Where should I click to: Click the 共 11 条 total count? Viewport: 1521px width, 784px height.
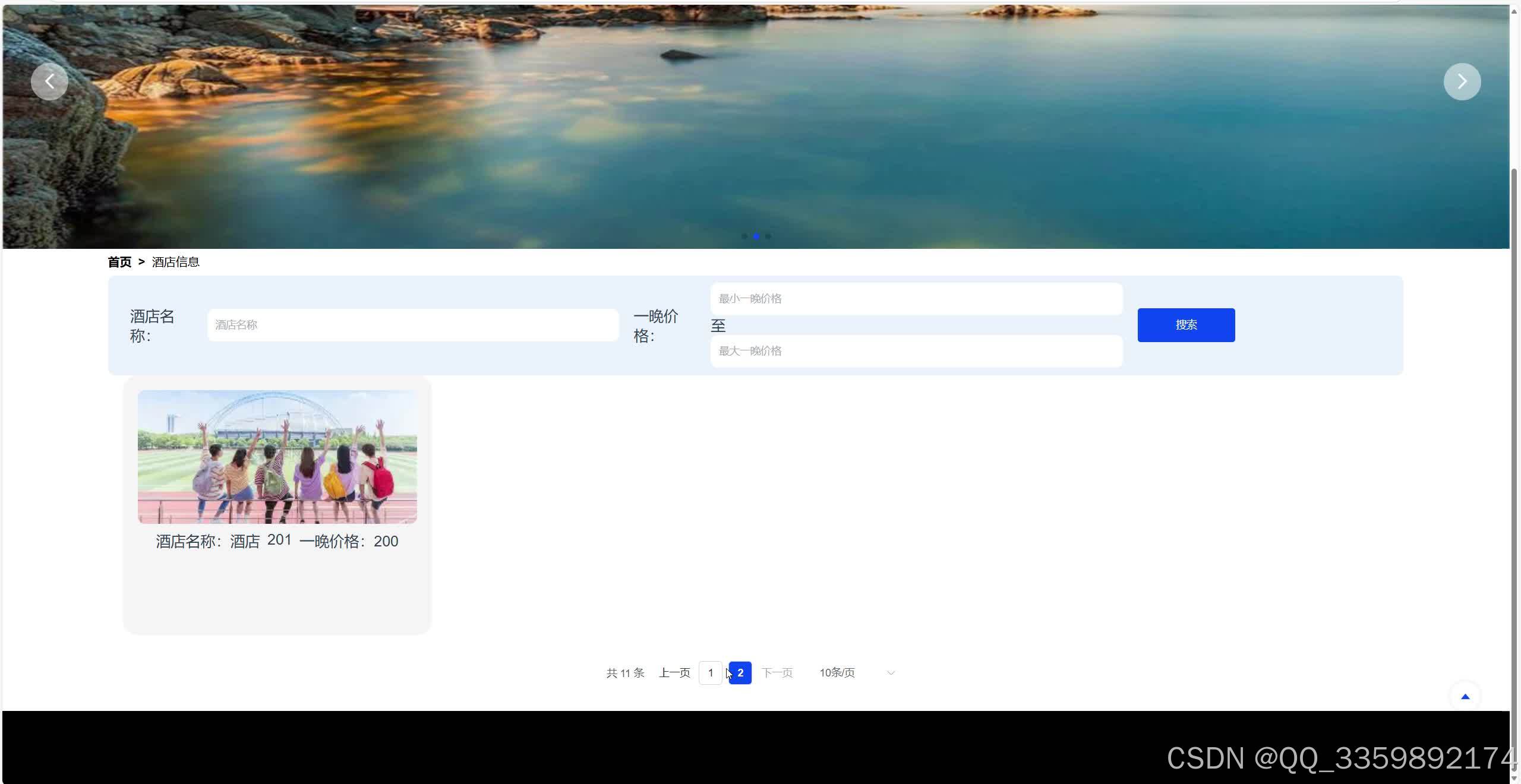click(x=625, y=673)
